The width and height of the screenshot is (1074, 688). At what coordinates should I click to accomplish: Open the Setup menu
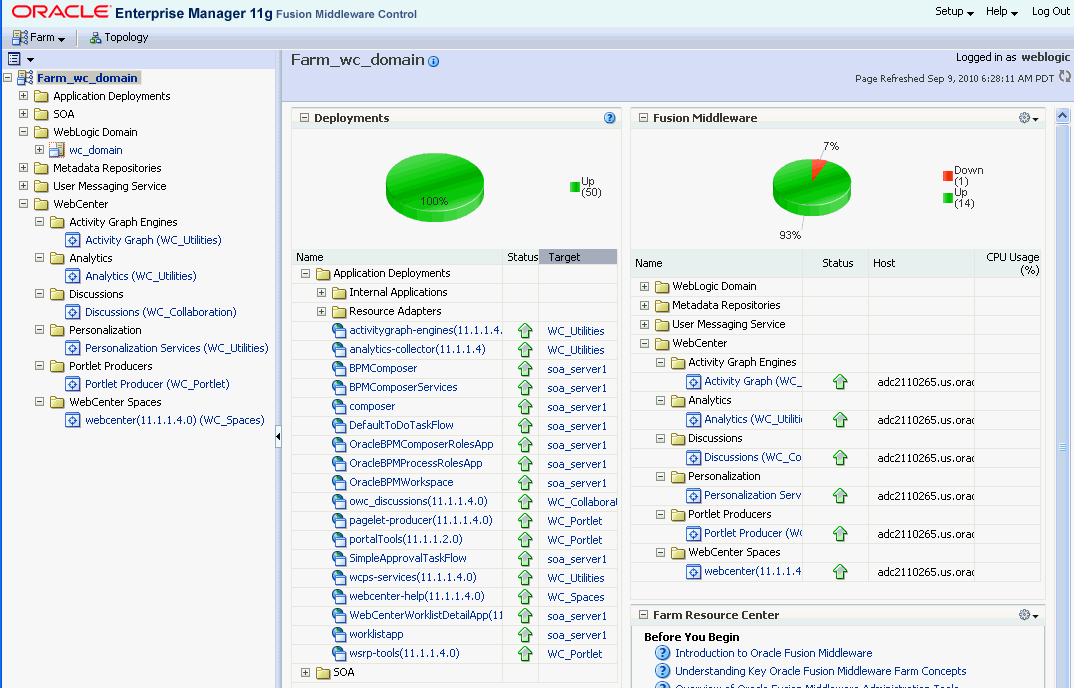coord(954,12)
